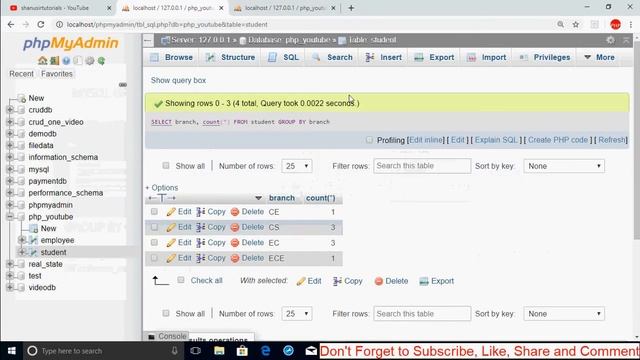Image resolution: width=640 pixels, height=360 pixels.
Task: Open the Insert tab
Action: point(384,58)
